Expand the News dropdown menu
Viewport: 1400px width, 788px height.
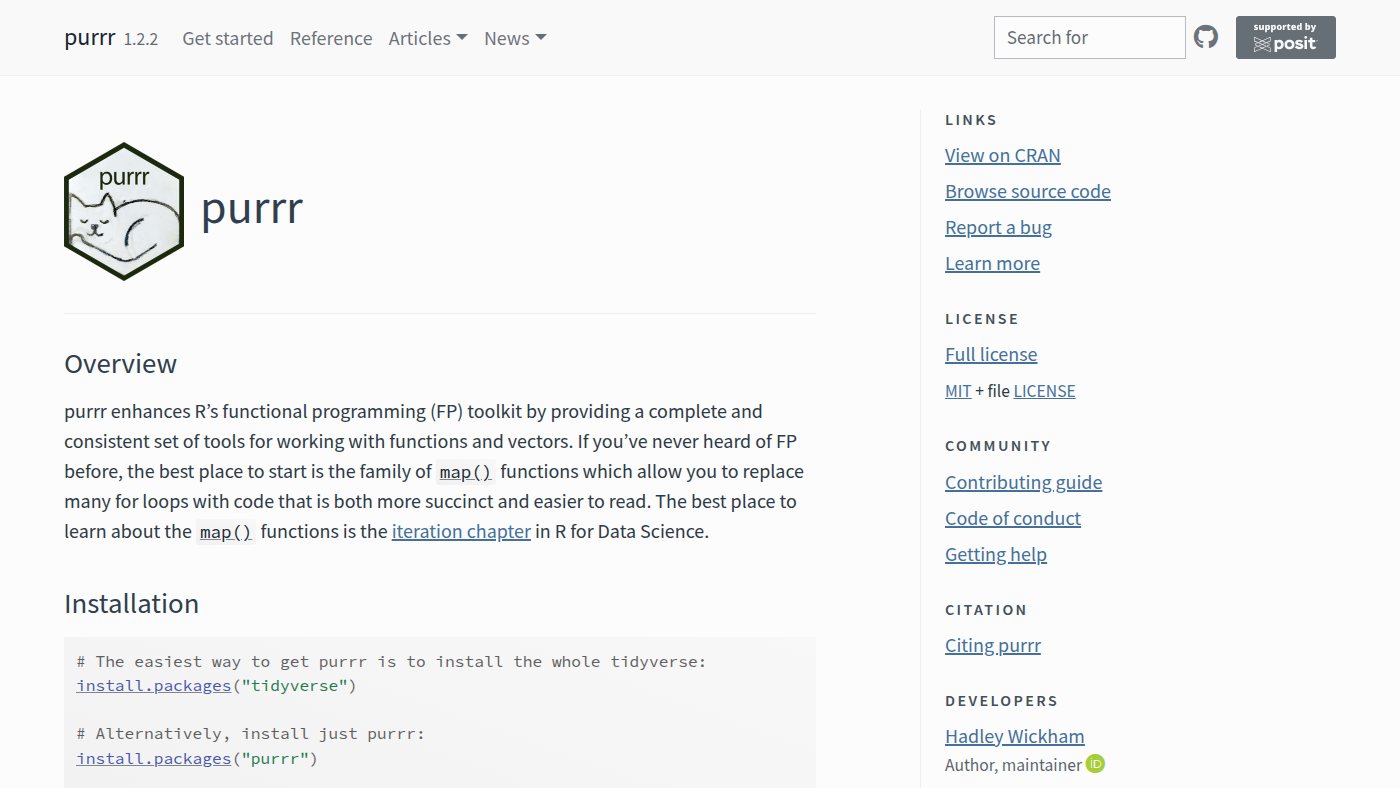(x=515, y=38)
